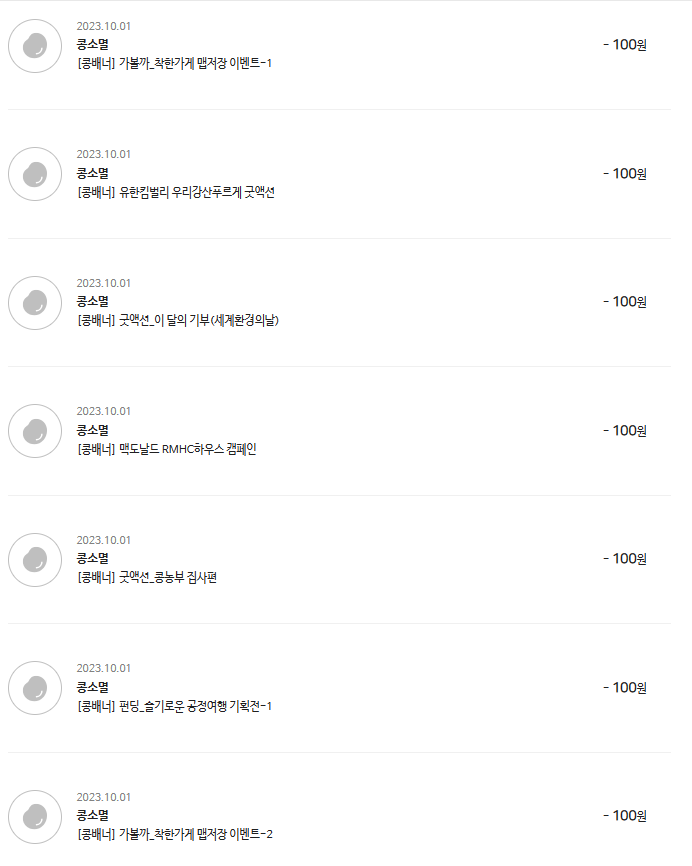The width and height of the screenshot is (692, 866).
Task: Open the 가볼까_착한가게 맵저장 이벤트-1 description
Action: tap(174, 64)
